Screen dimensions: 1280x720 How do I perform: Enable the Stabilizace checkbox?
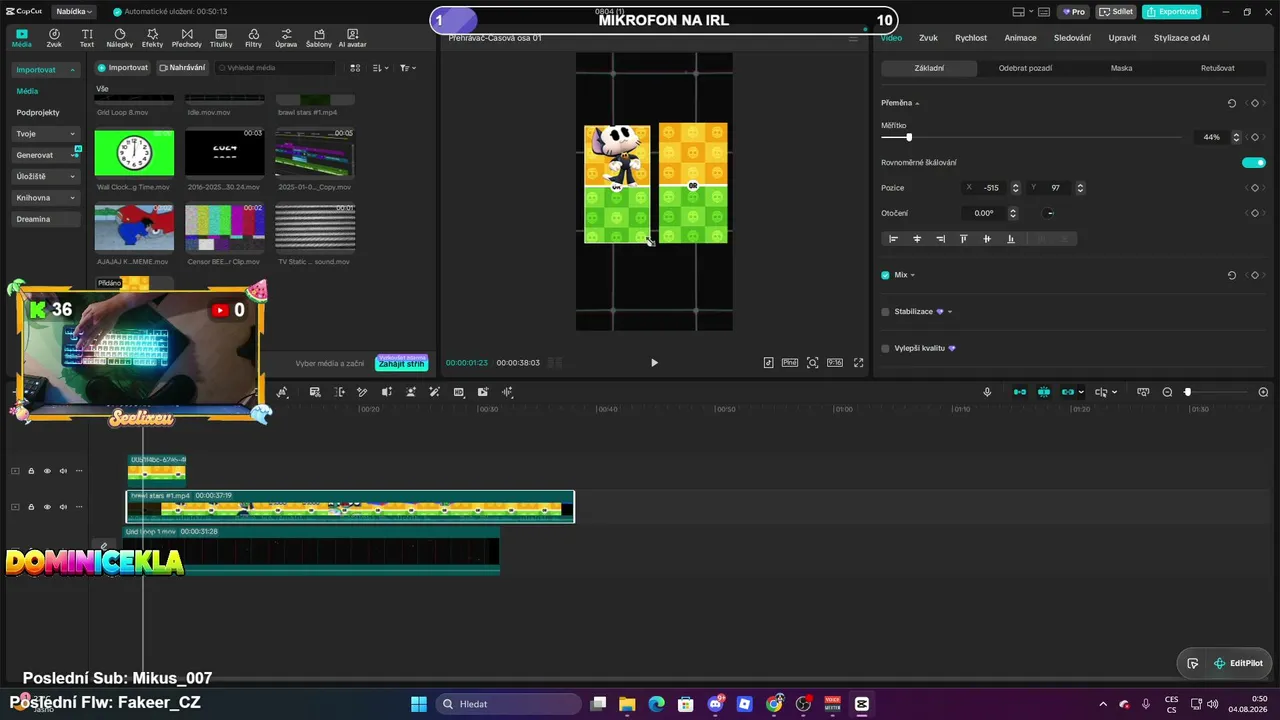tap(885, 312)
